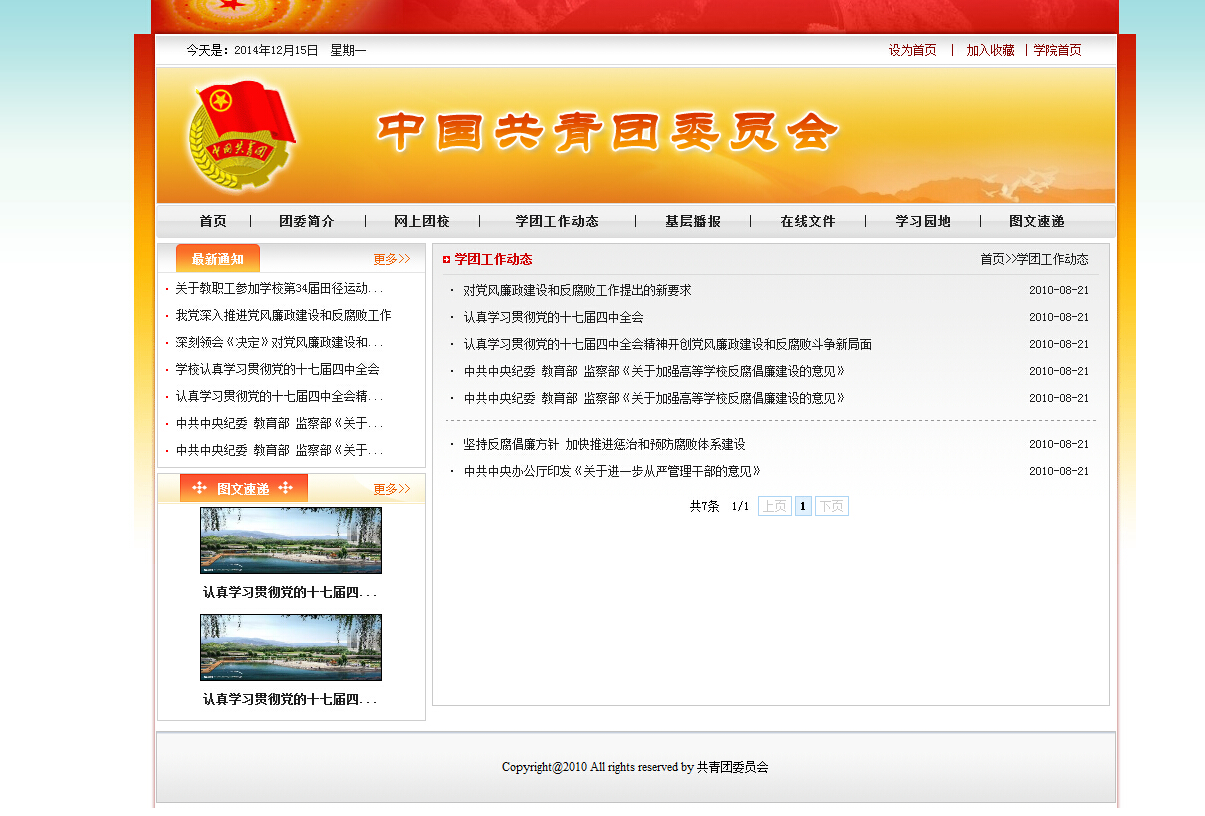Screen dimensions: 1205x816
Task: Click the 共7条 pagination count text
Action: coord(704,506)
